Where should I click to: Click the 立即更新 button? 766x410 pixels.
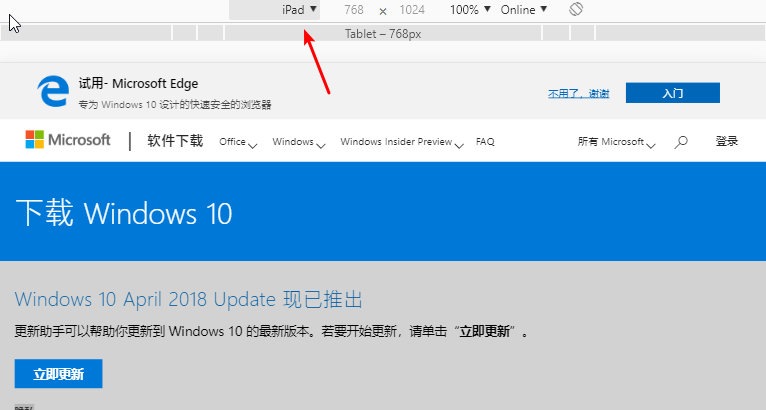click(59, 374)
